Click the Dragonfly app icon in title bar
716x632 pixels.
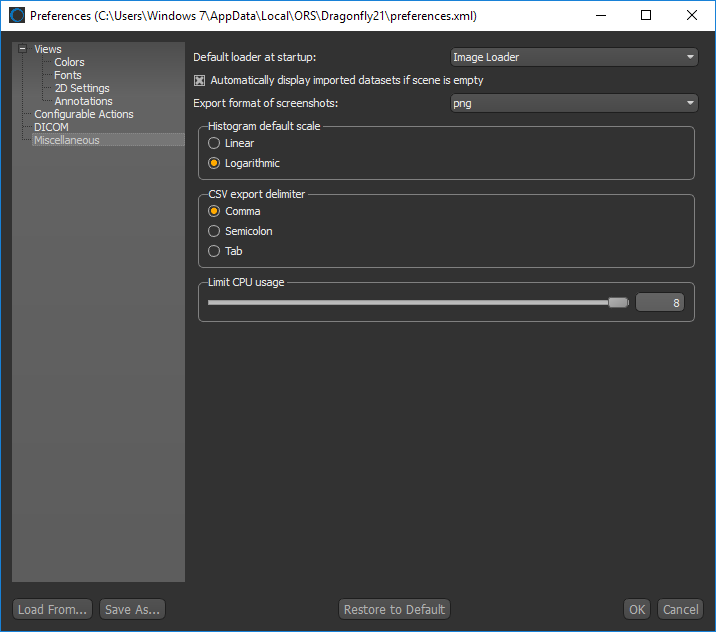tap(17, 16)
